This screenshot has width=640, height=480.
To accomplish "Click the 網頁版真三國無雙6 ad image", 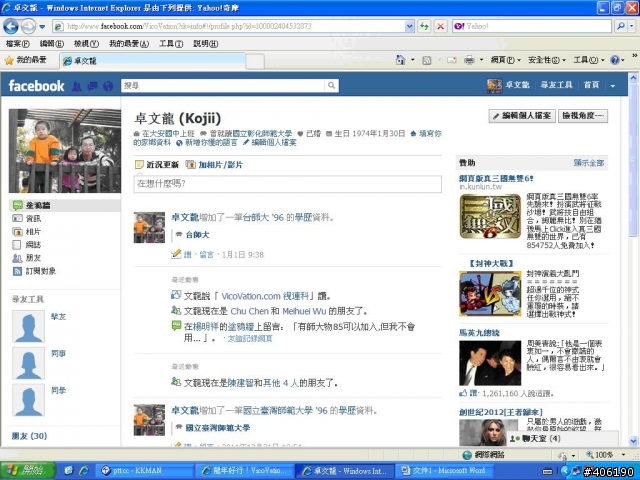I will (490, 216).
